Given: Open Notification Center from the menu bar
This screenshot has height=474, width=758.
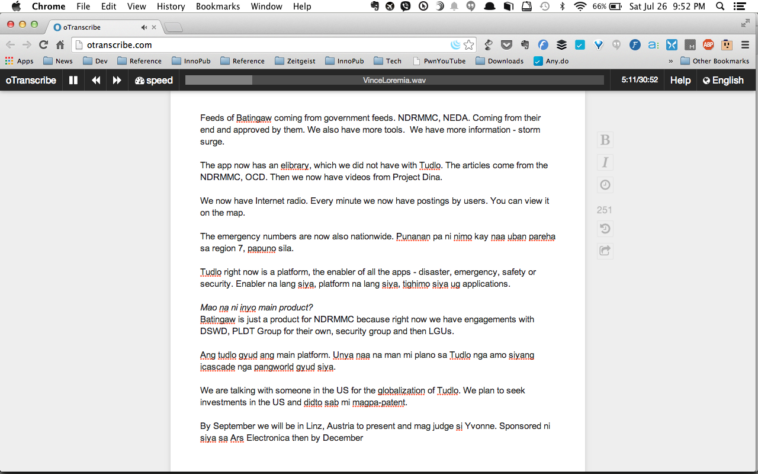Looking at the screenshot, I should pyautogui.click(x=740, y=6).
